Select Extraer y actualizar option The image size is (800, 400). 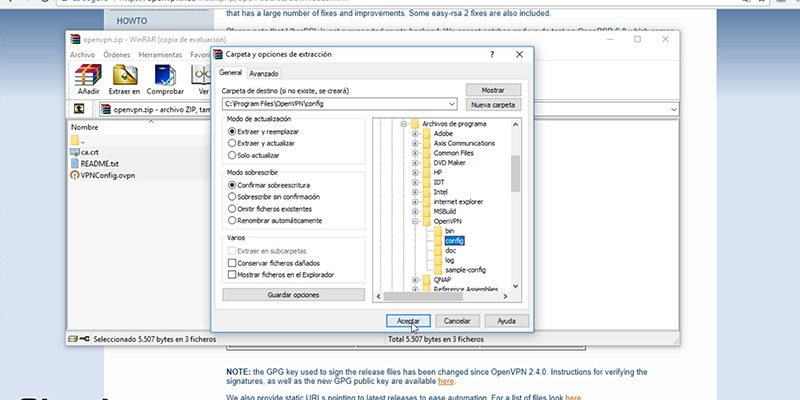pyautogui.click(x=232, y=143)
